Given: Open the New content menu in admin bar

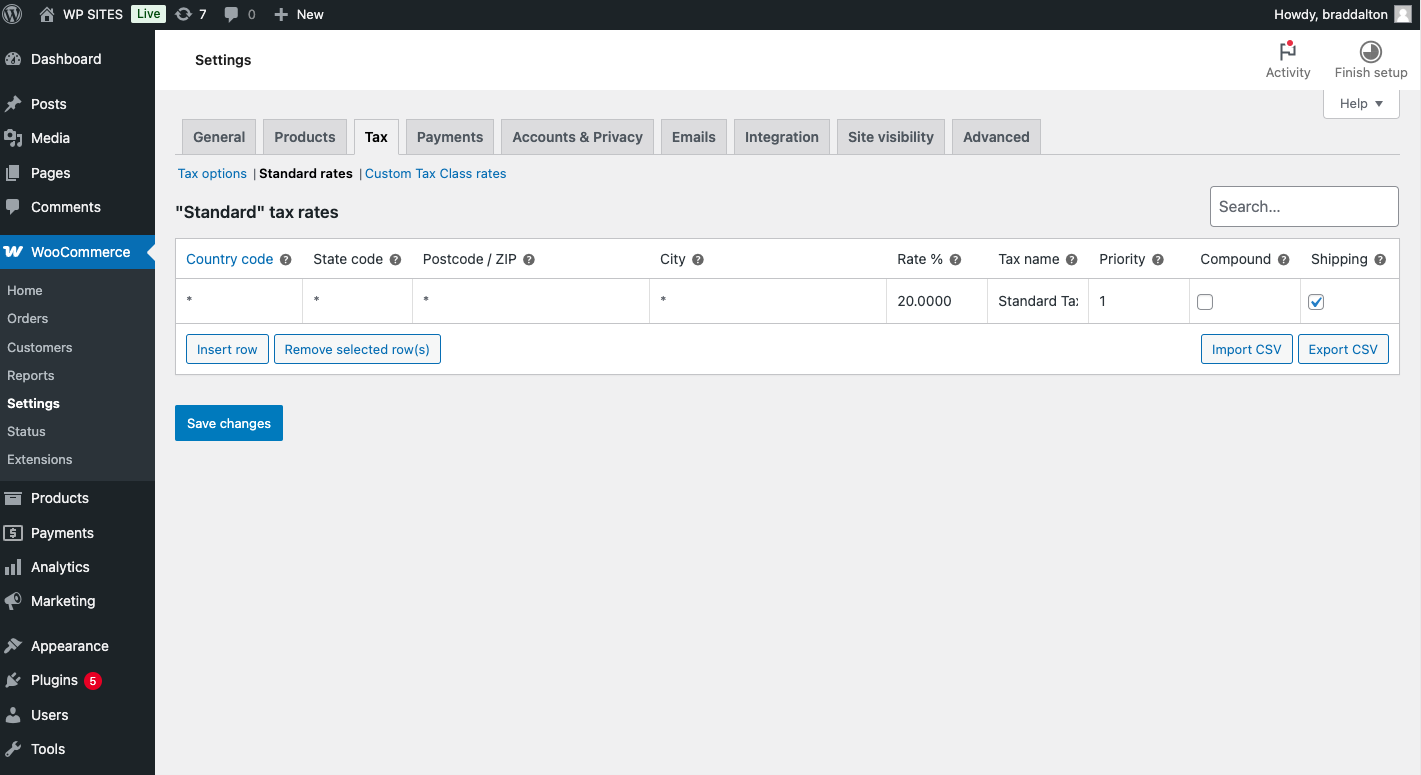Looking at the screenshot, I should point(299,14).
